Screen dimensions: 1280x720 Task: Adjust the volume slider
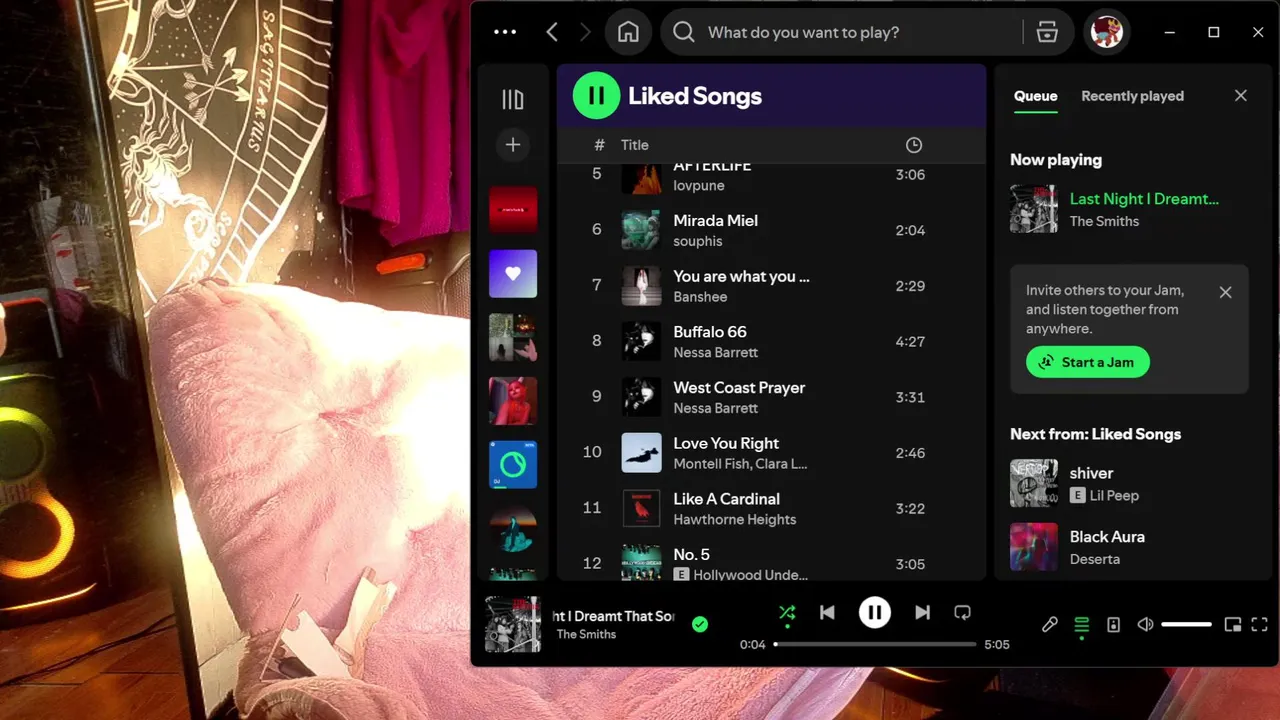point(1186,624)
